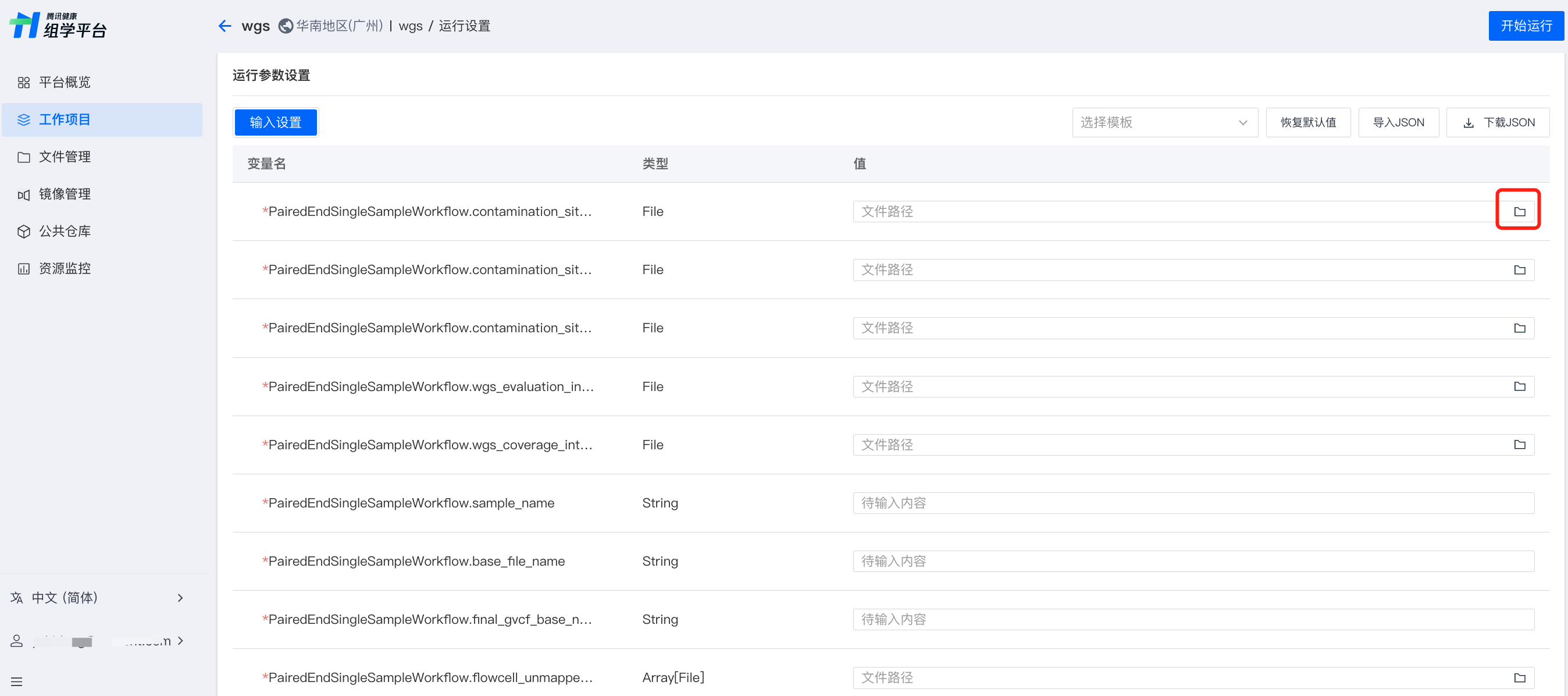Click the base_file_name value input

(x=1193, y=561)
